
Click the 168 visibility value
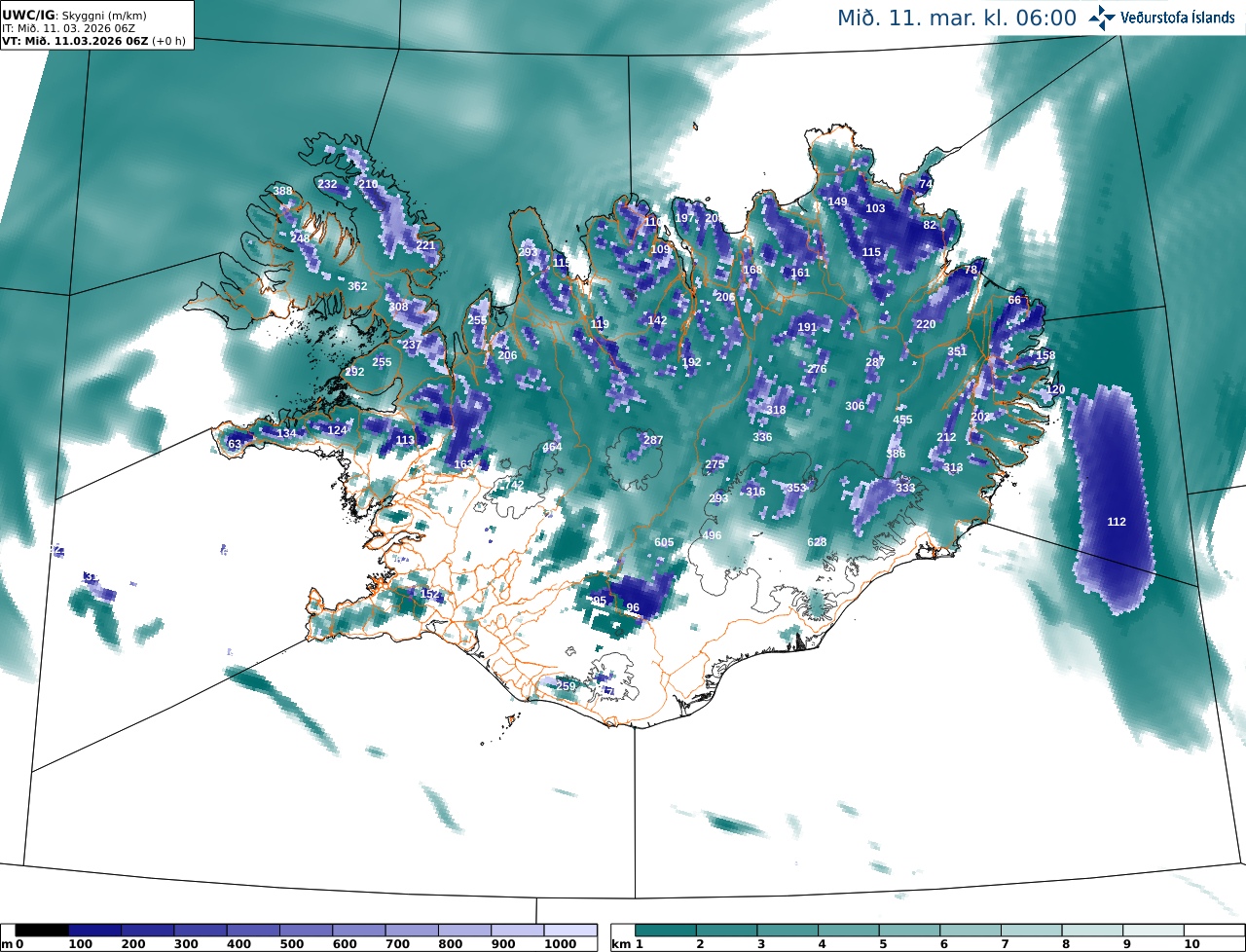click(752, 270)
